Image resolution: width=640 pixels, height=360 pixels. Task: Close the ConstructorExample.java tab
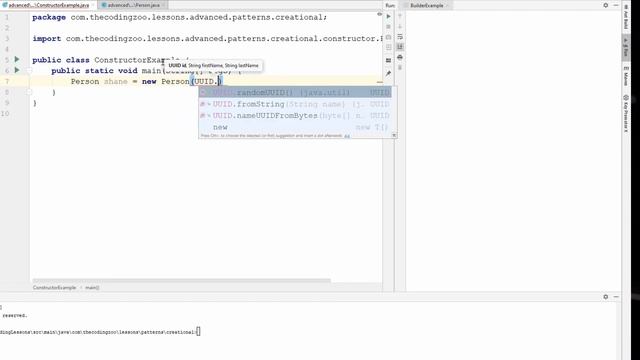93,5
